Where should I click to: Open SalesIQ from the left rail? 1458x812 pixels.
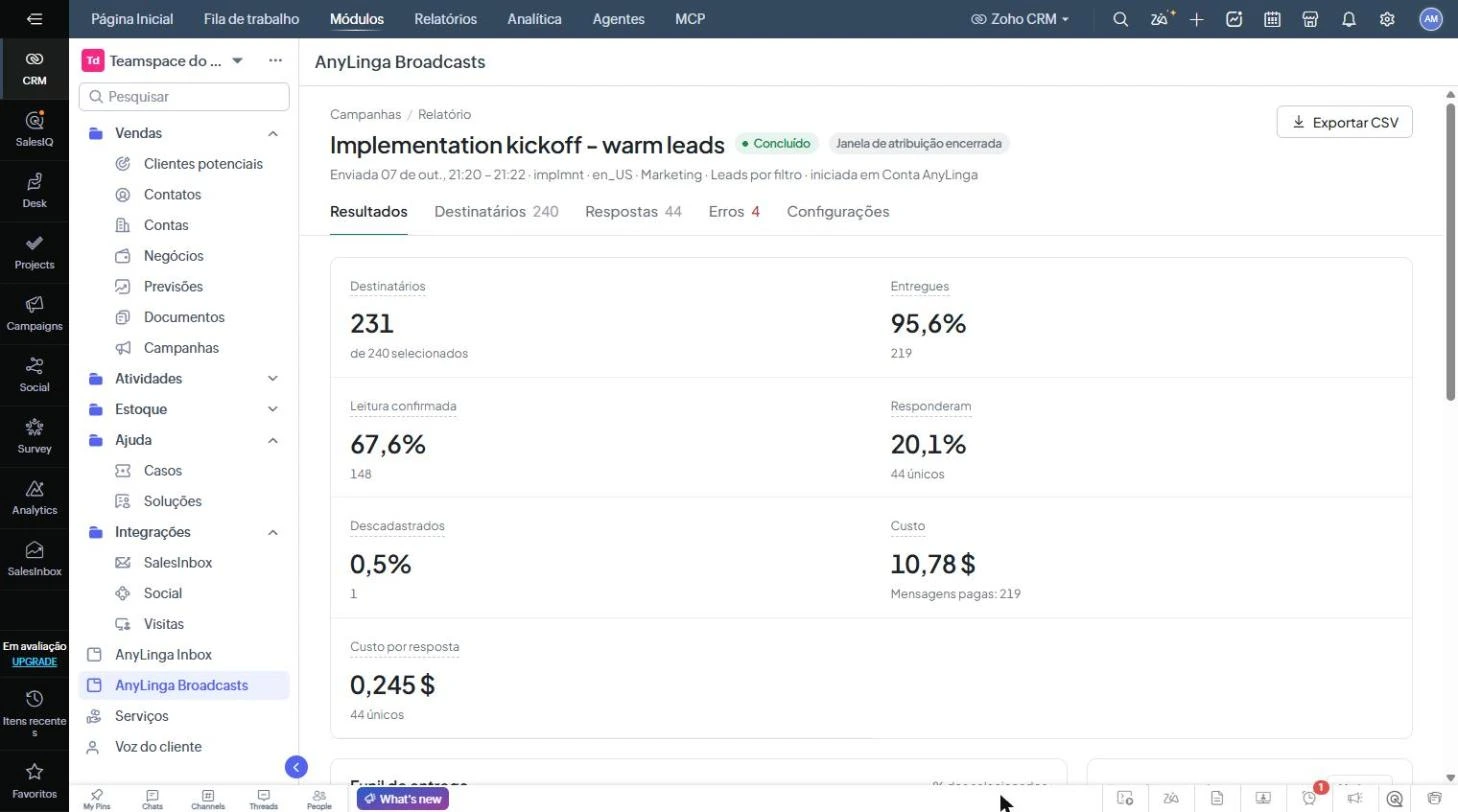[x=34, y=128]
